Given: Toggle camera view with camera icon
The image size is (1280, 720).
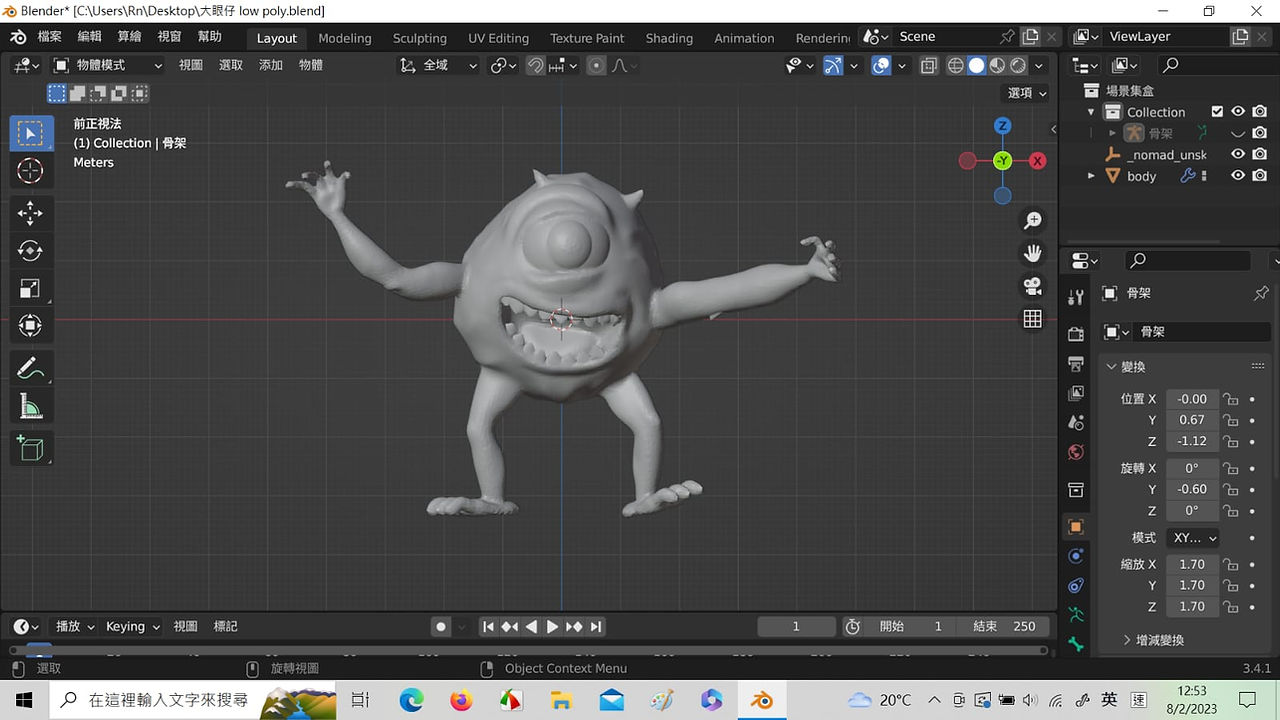Looking at the screenshot, I should 1032,286.
